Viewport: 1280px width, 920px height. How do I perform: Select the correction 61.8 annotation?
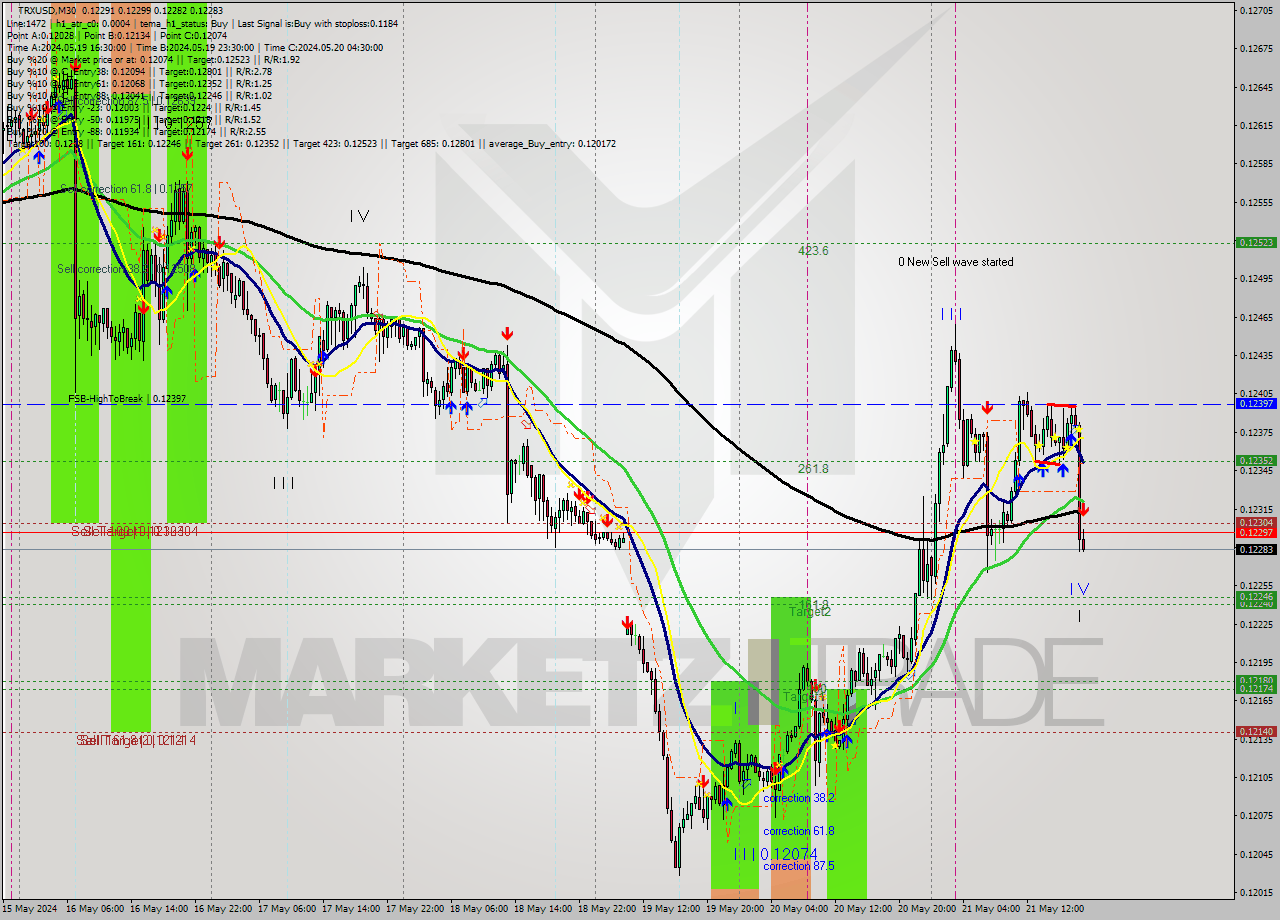tap(788, 831)
